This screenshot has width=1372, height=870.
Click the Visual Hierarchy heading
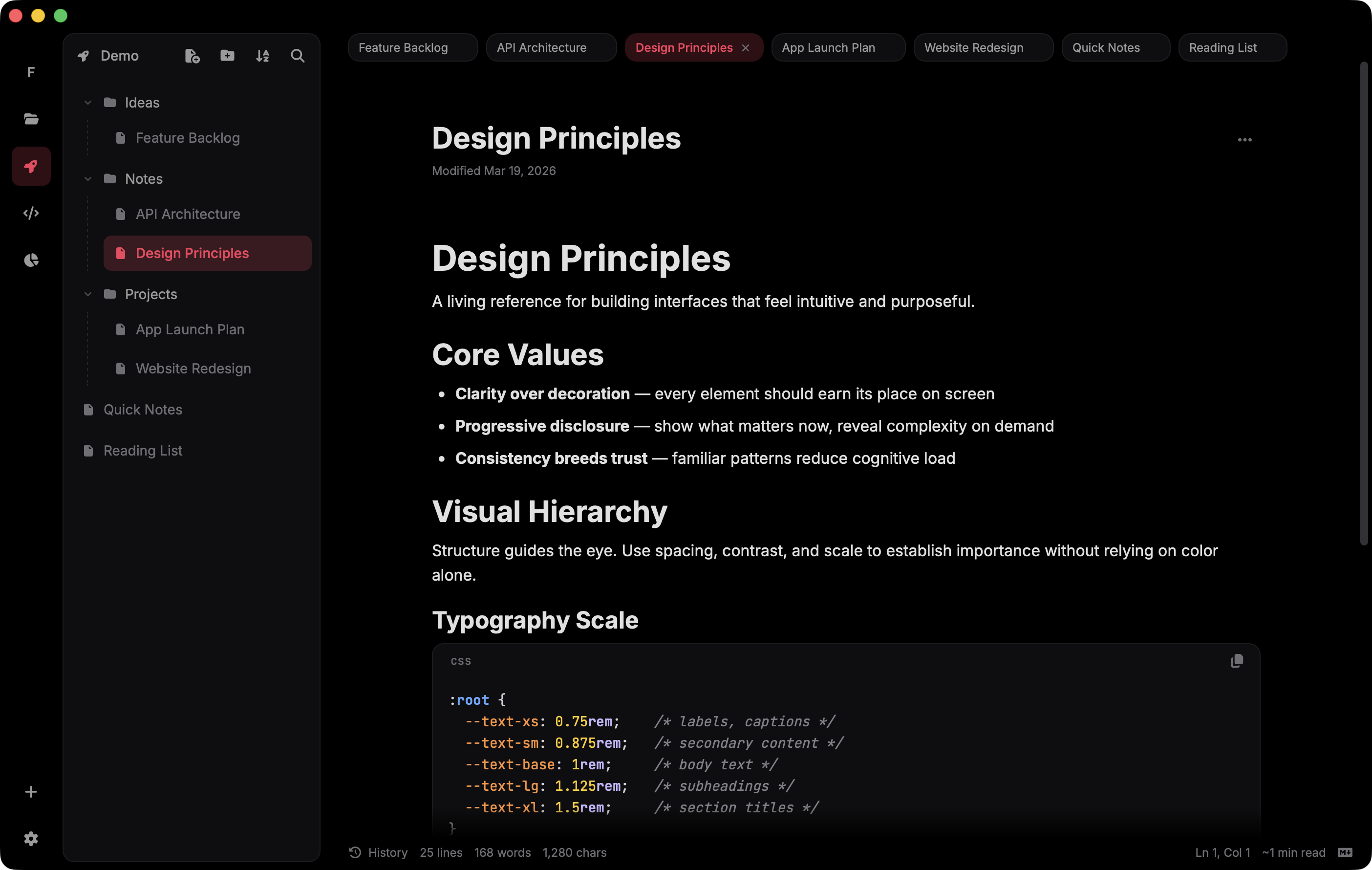tap(549, 511)
